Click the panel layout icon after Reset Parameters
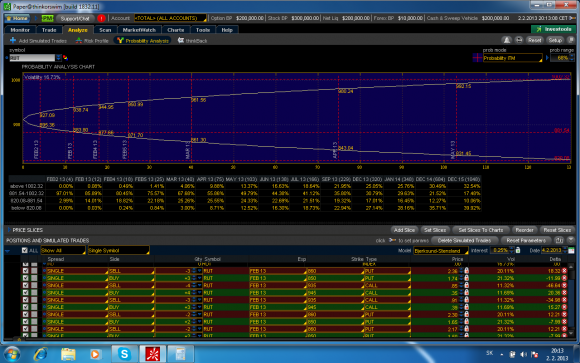 [559, 240]
